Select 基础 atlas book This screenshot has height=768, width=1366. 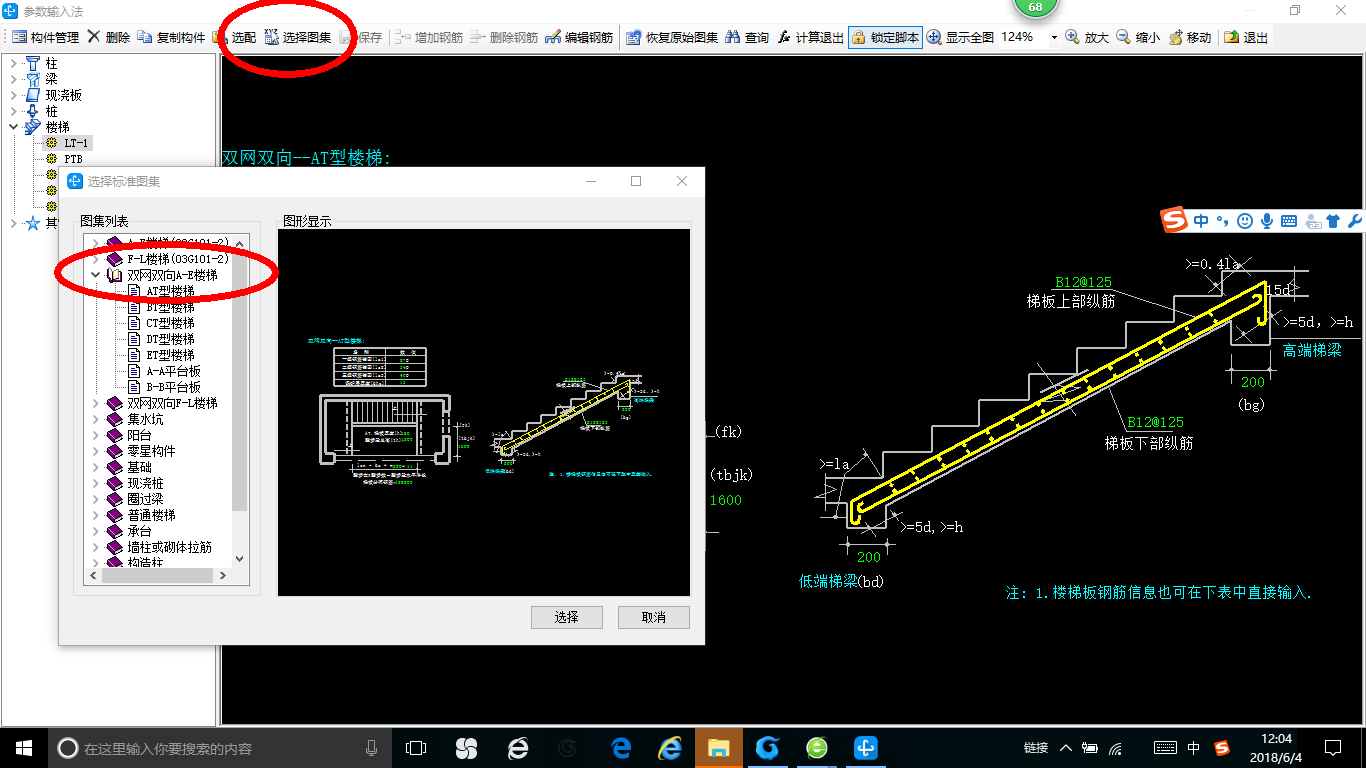tap(139, 467)
